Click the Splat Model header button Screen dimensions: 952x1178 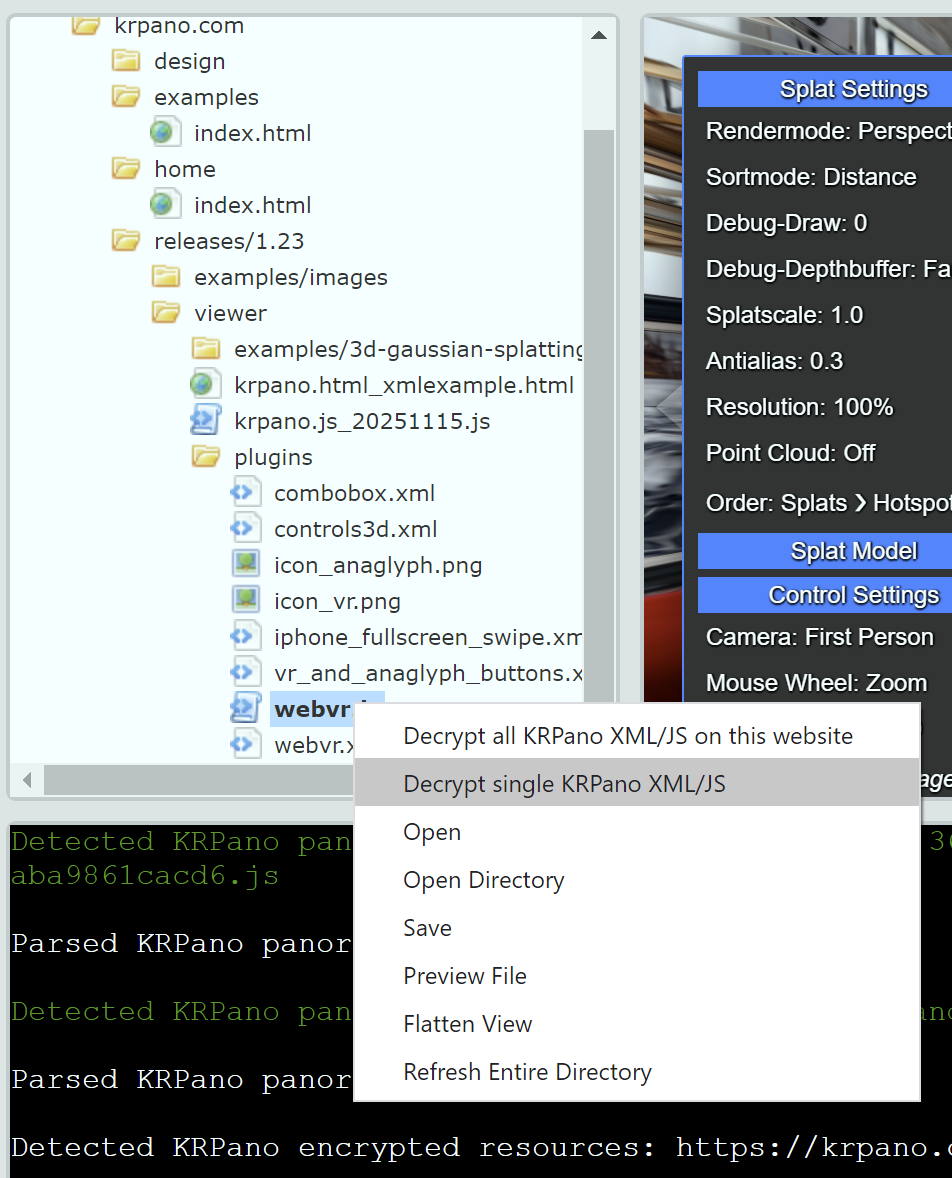click(x=854, y=550)
